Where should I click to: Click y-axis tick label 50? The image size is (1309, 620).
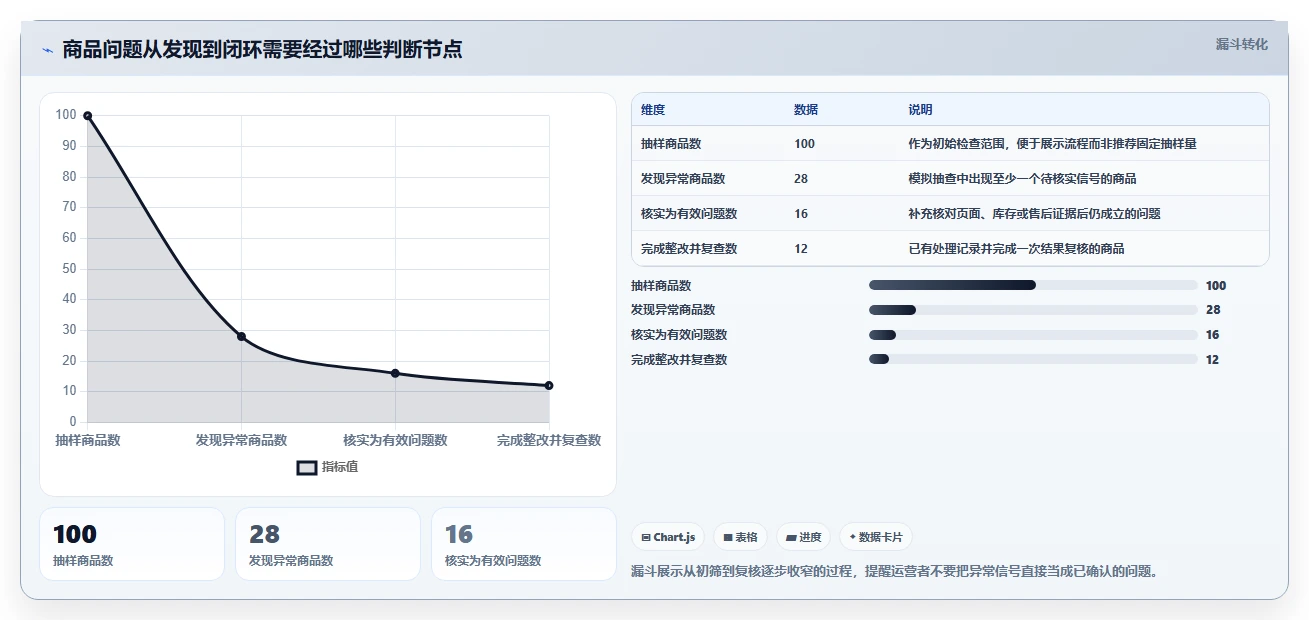68,269
